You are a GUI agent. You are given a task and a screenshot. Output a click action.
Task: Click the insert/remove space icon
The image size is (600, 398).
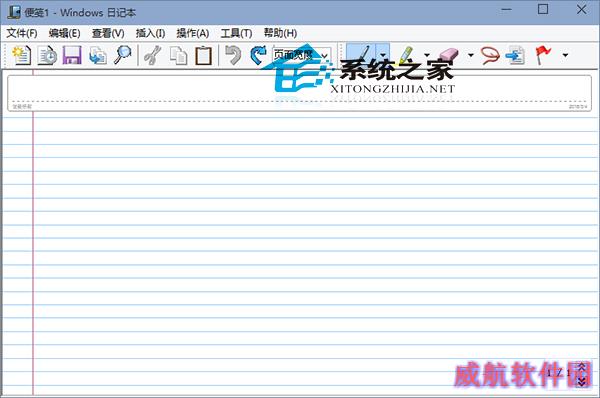pyautogui.click(x=515, y=55)
